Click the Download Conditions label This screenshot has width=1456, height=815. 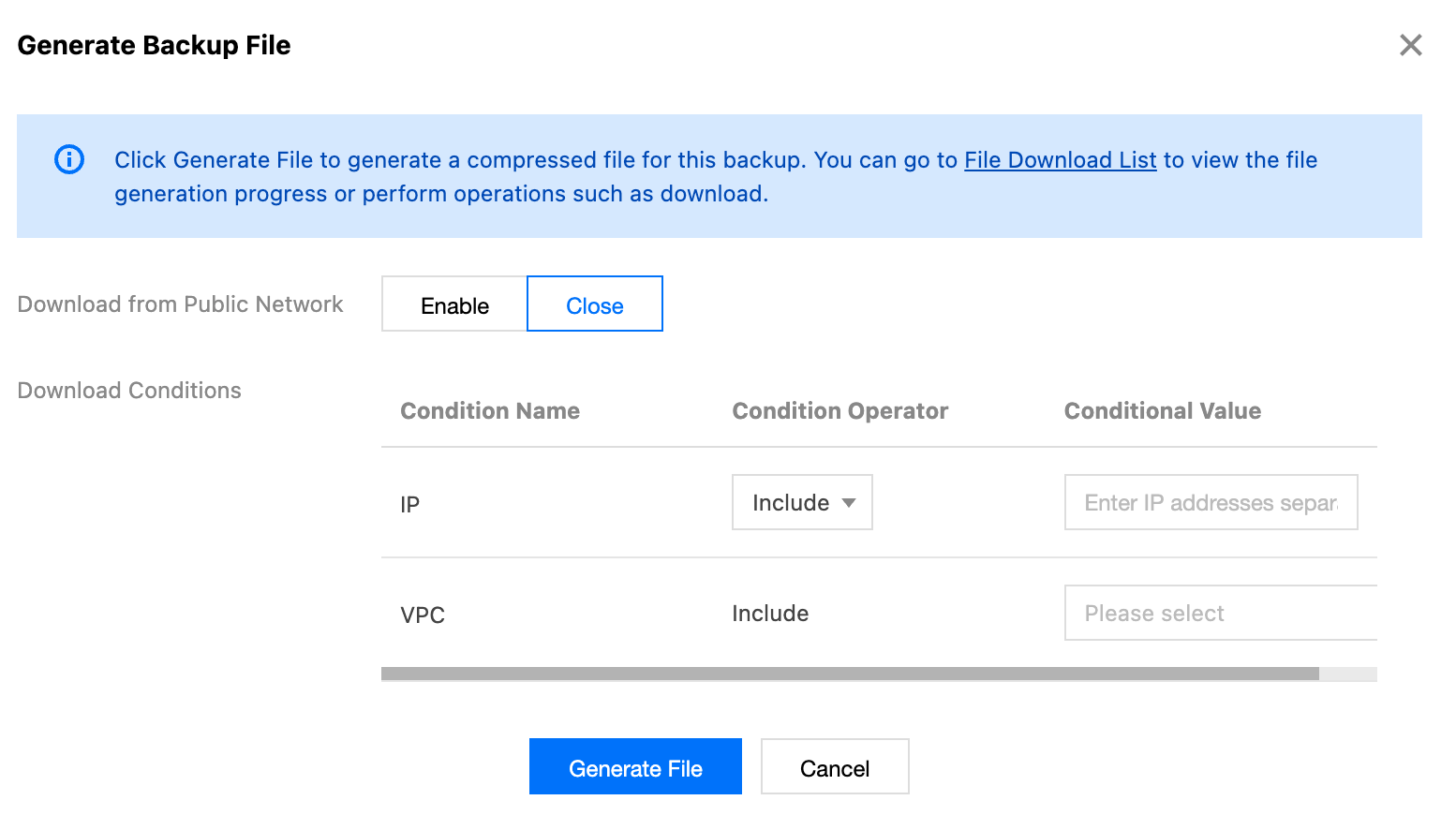point(129,391)
